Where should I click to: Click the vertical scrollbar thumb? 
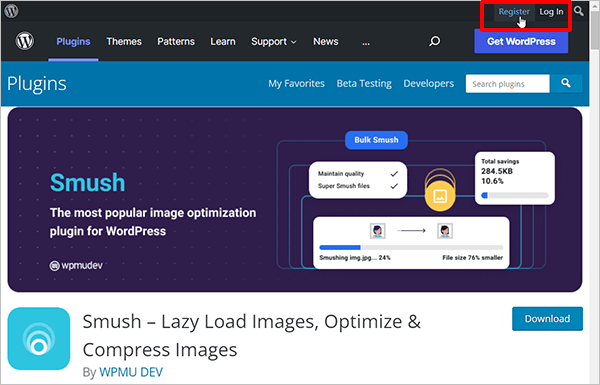tap(595, 29)
